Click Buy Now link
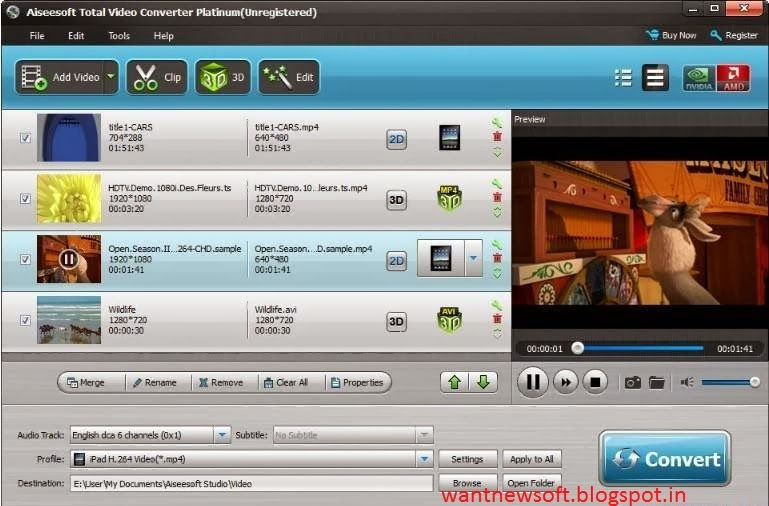 [671, 35]
